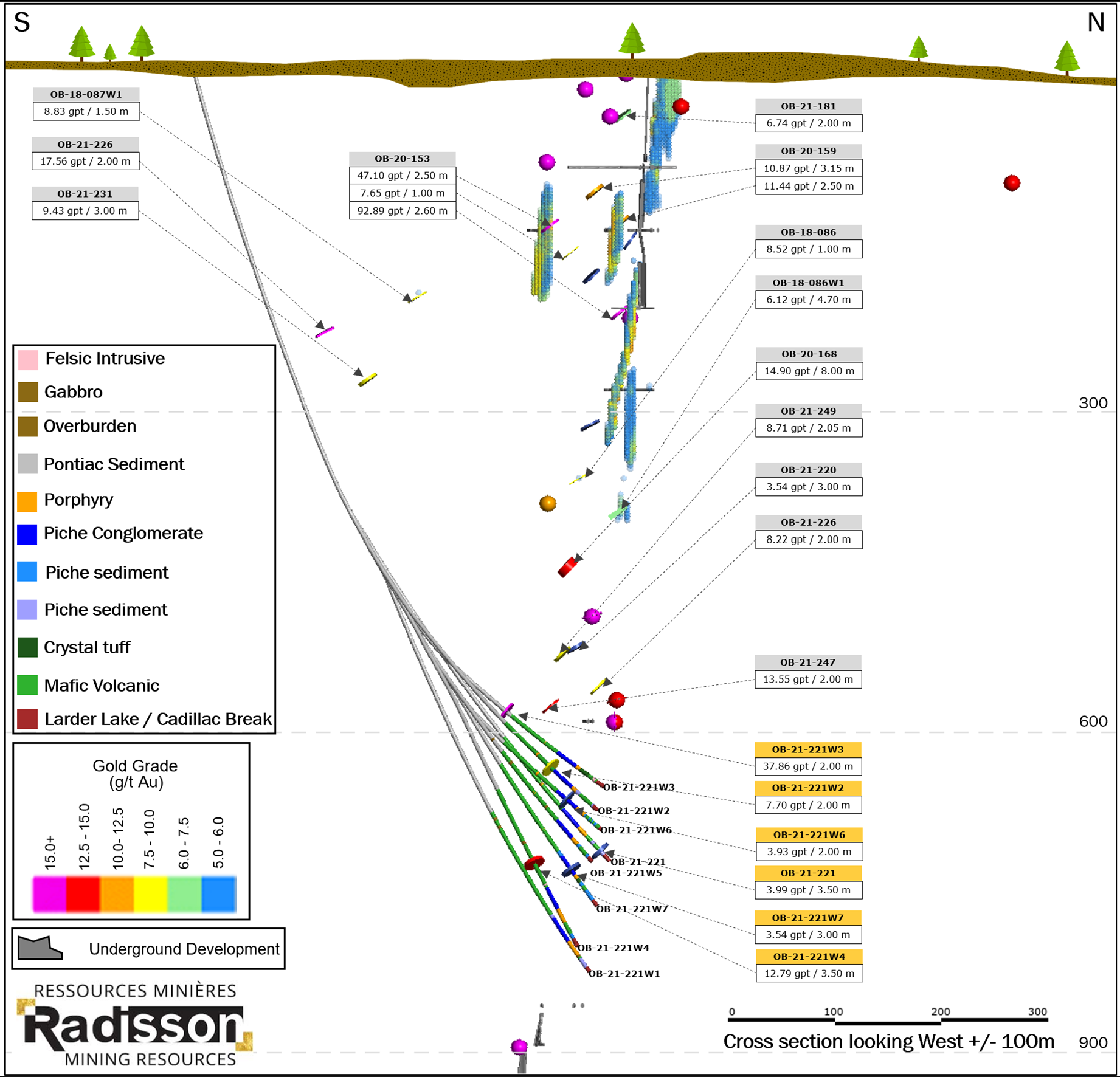Viewport: 1120px width, 1077px height.
Task: Pick the magenta 15.0+ gold grade color
Action: 49,893
